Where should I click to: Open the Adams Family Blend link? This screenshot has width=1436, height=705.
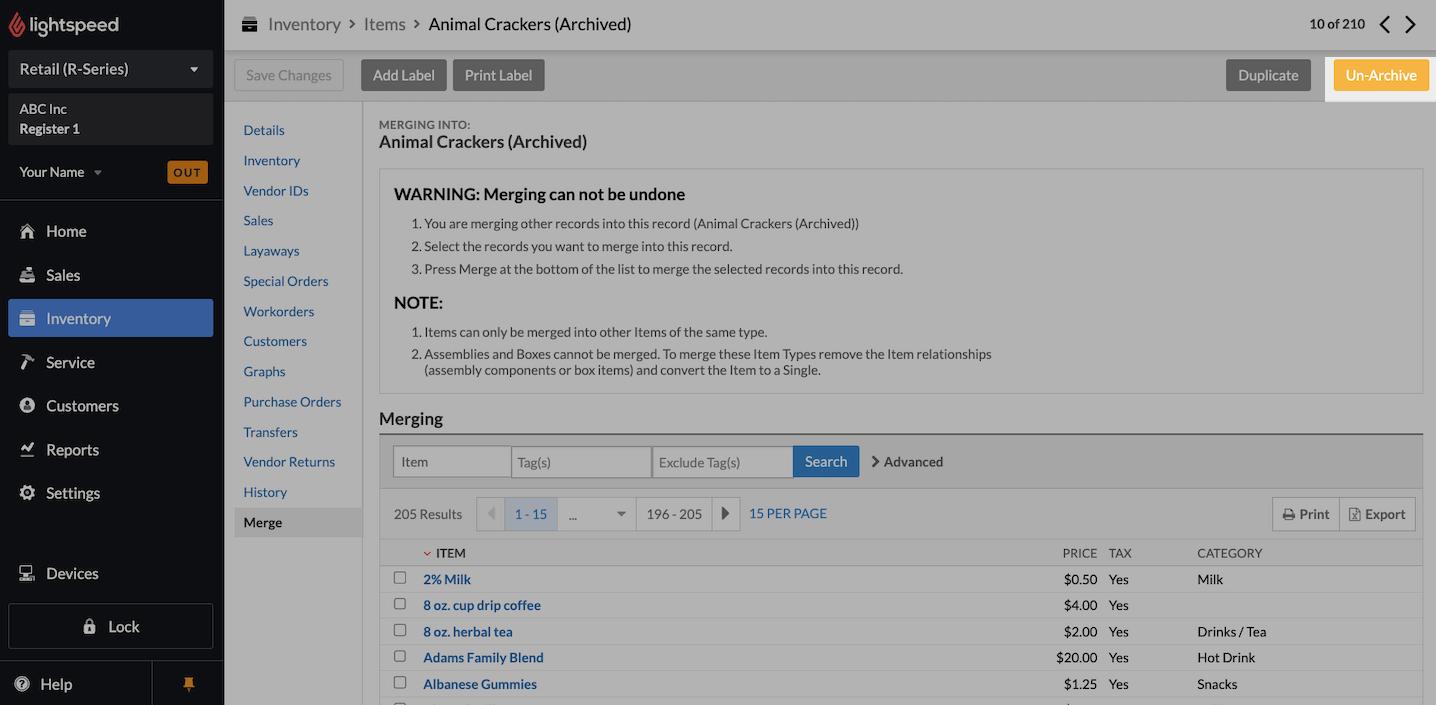tap(483, 657)
